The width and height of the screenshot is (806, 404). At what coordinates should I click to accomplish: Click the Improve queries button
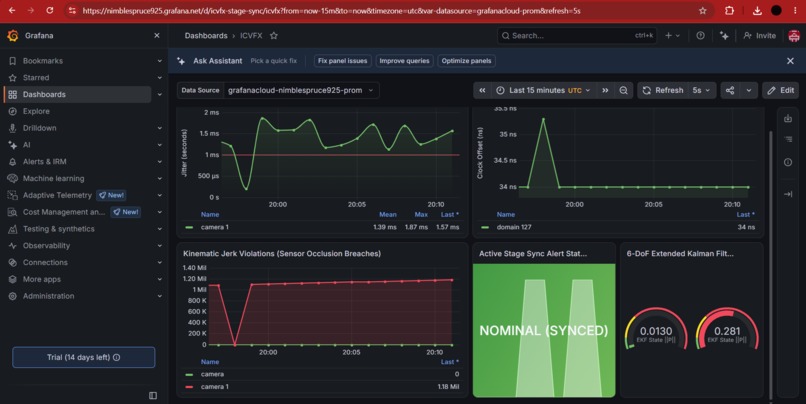point(404,61)
